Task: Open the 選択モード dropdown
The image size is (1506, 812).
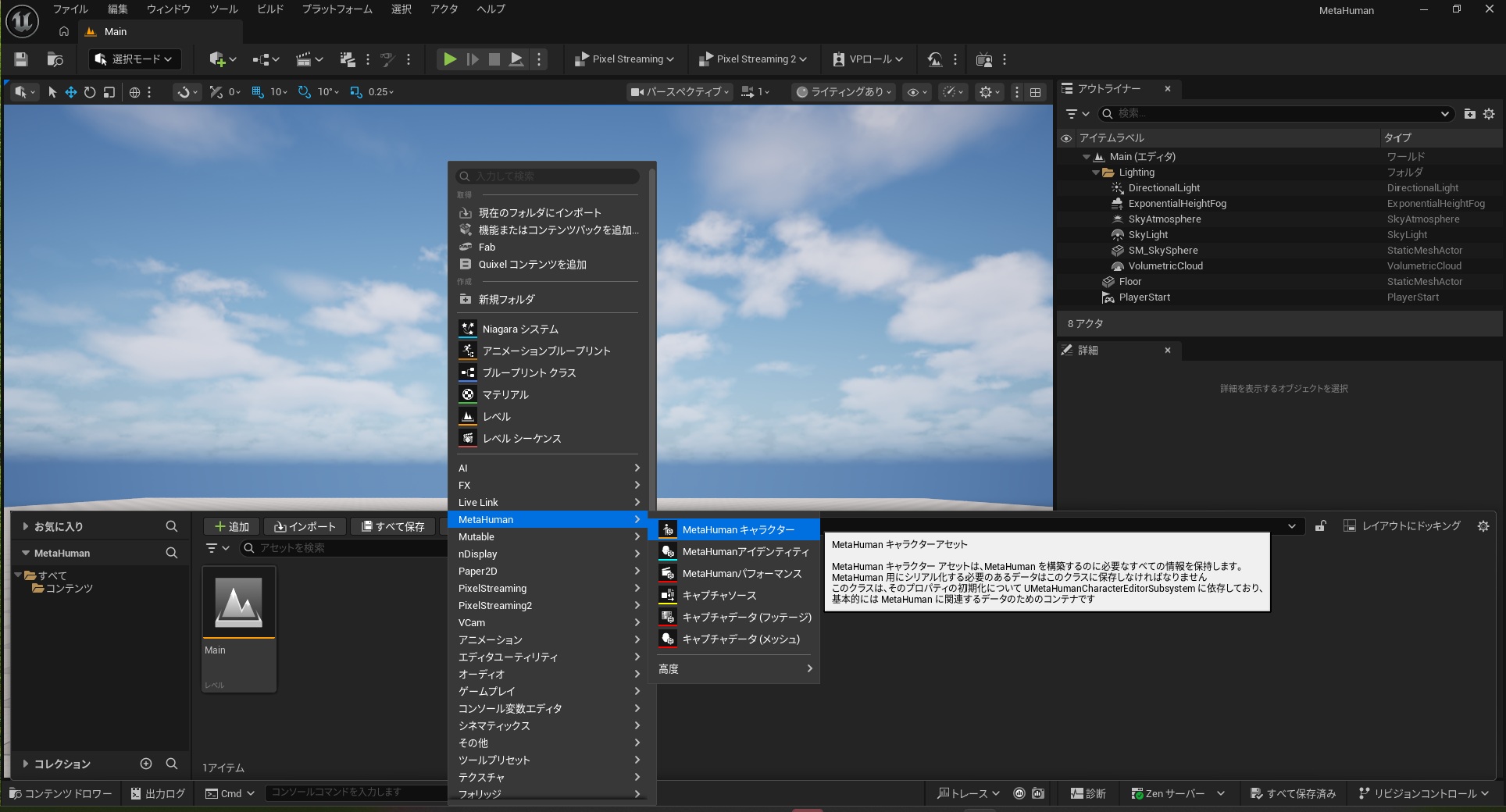Action: coord(134,59)
